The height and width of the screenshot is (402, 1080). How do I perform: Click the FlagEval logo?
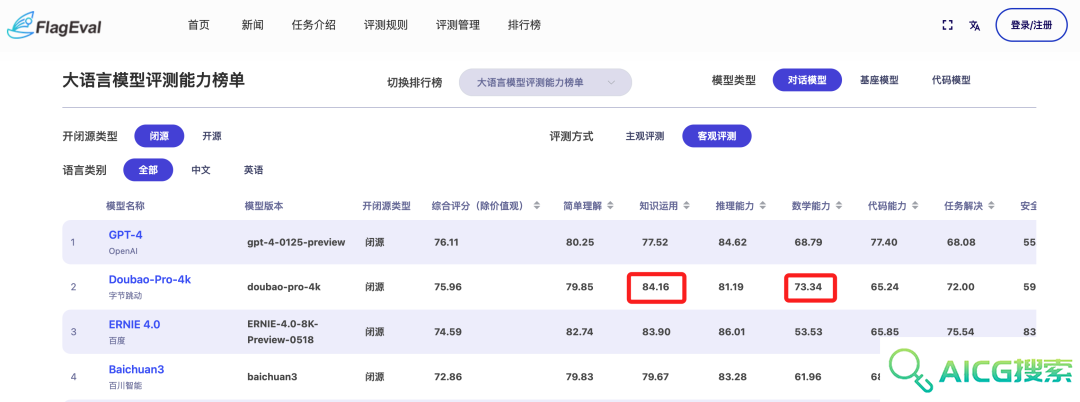pos(54,25)
